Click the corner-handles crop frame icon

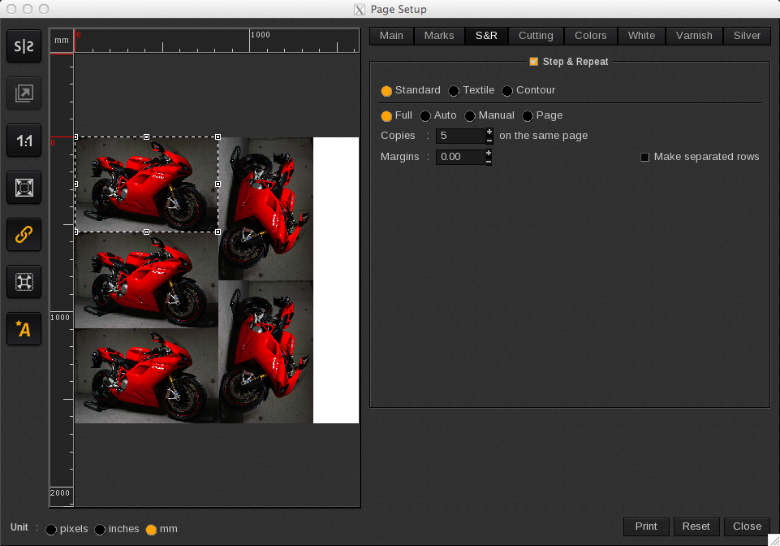coord(24,282)
